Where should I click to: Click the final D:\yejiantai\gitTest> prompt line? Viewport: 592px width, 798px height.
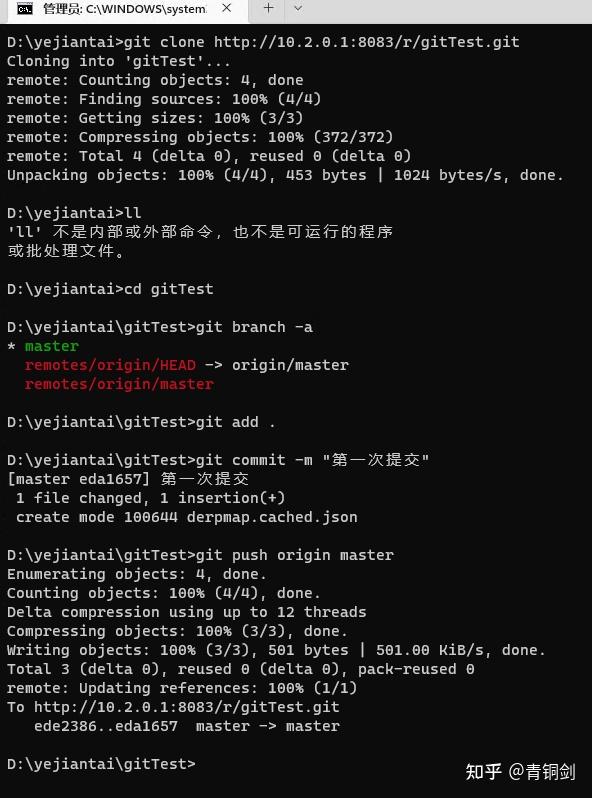[x=101, y=764]
